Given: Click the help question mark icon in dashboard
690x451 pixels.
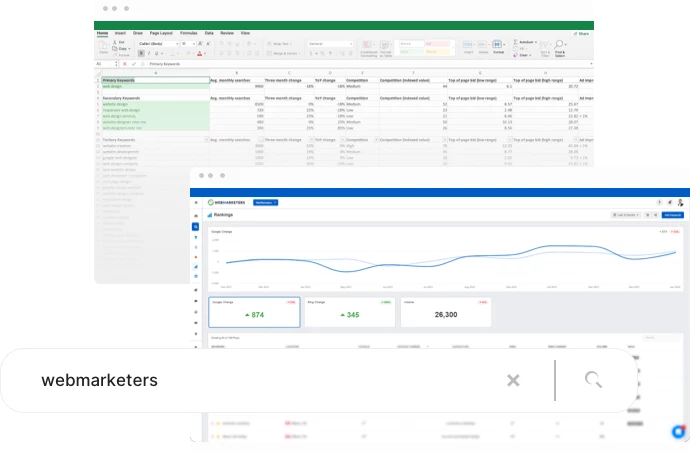Looking at the screenshot, I should 659,202.
